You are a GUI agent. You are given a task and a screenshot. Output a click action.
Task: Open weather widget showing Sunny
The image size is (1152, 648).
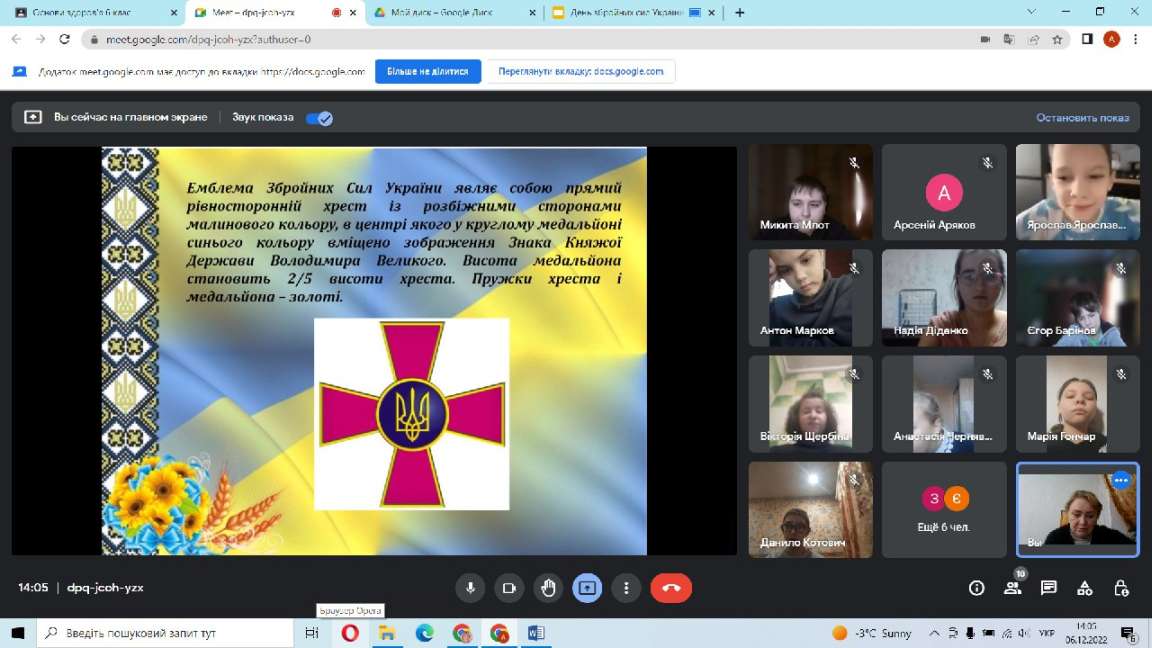[872, 633]
